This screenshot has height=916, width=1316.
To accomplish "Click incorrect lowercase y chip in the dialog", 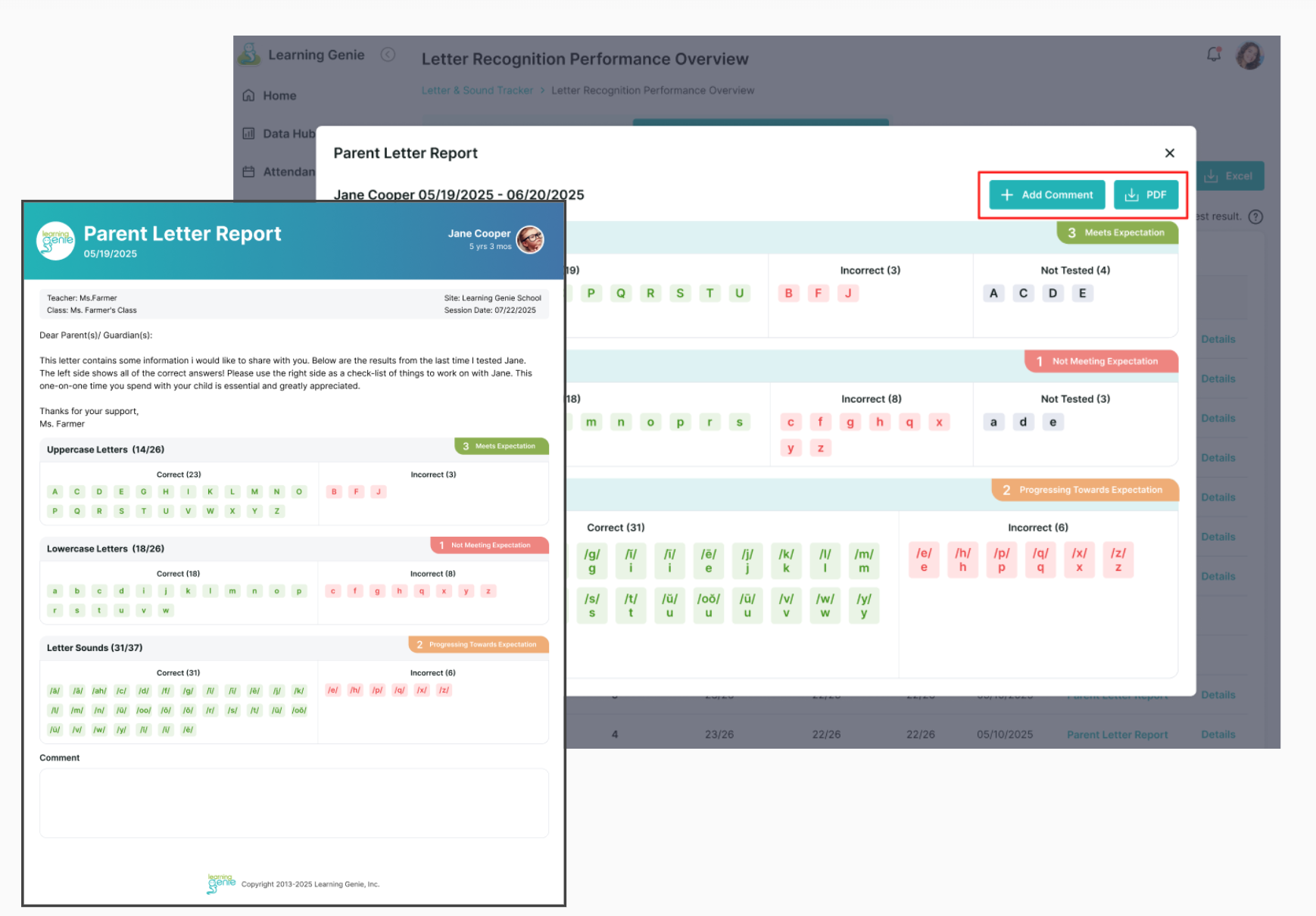I will (791, 448).
